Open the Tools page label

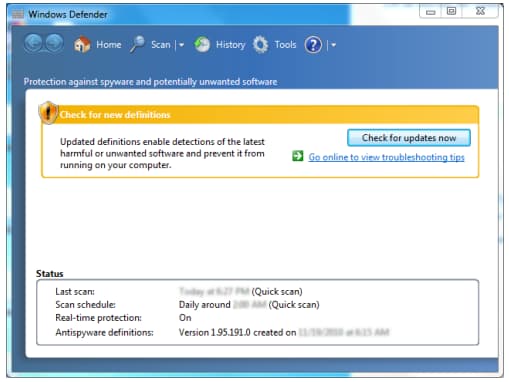pos(285,44)
